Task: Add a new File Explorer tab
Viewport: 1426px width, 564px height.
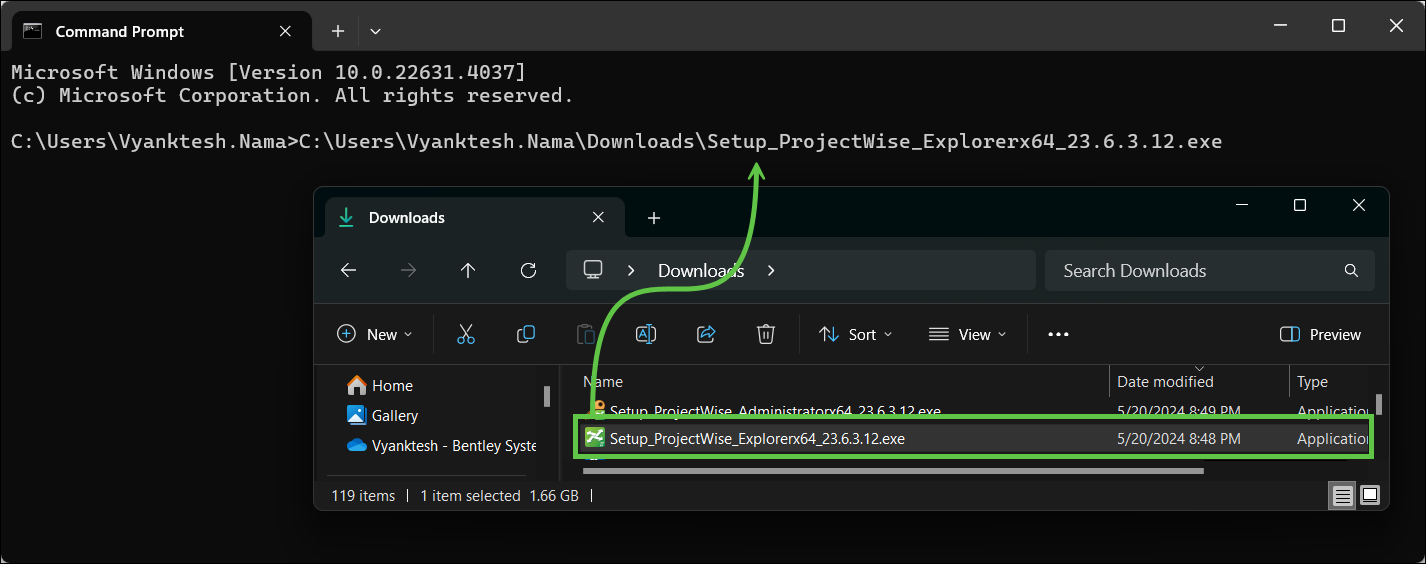Action: pos(654,217)
